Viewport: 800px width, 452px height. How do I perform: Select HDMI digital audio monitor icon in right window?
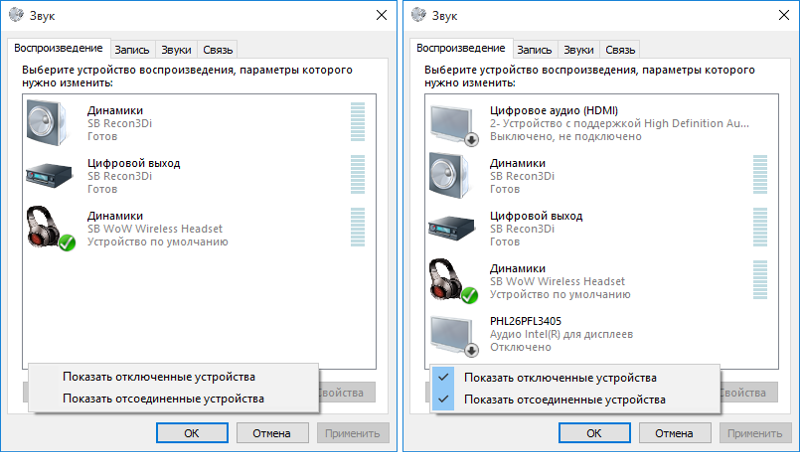pos(454,125)
